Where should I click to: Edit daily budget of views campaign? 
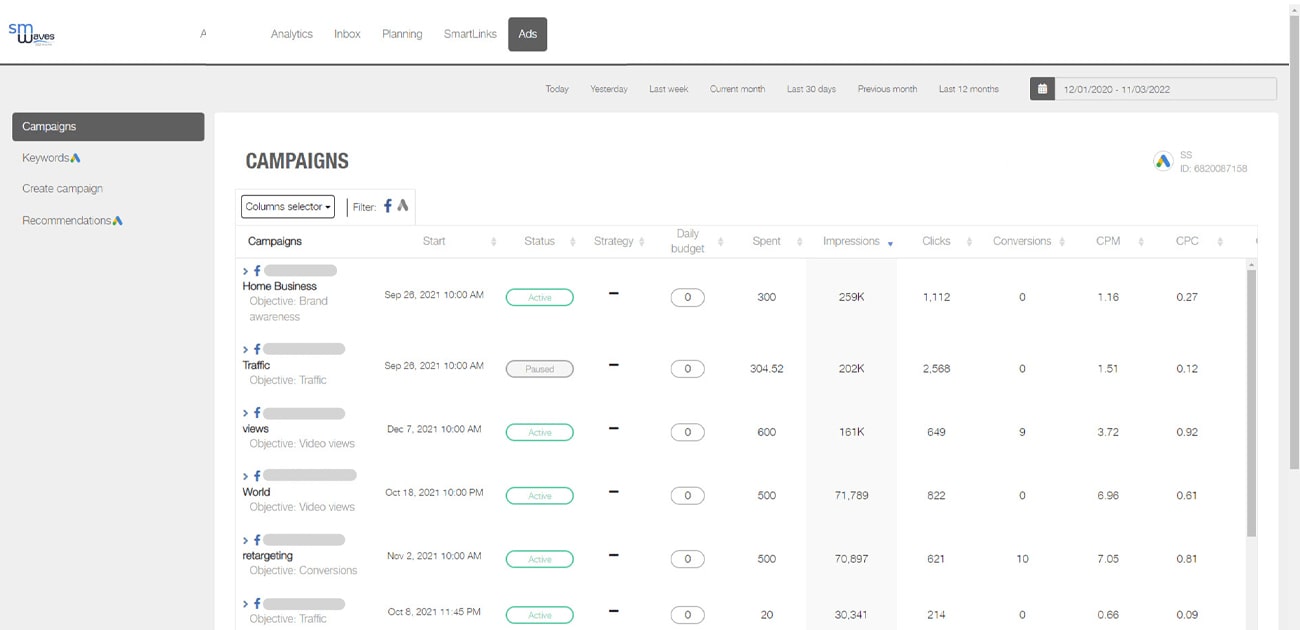click(x=687, y=432)
